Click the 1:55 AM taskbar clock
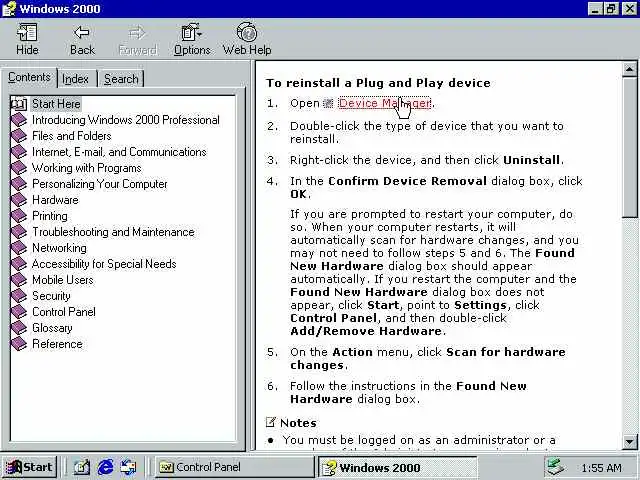 tap(601, 468)
